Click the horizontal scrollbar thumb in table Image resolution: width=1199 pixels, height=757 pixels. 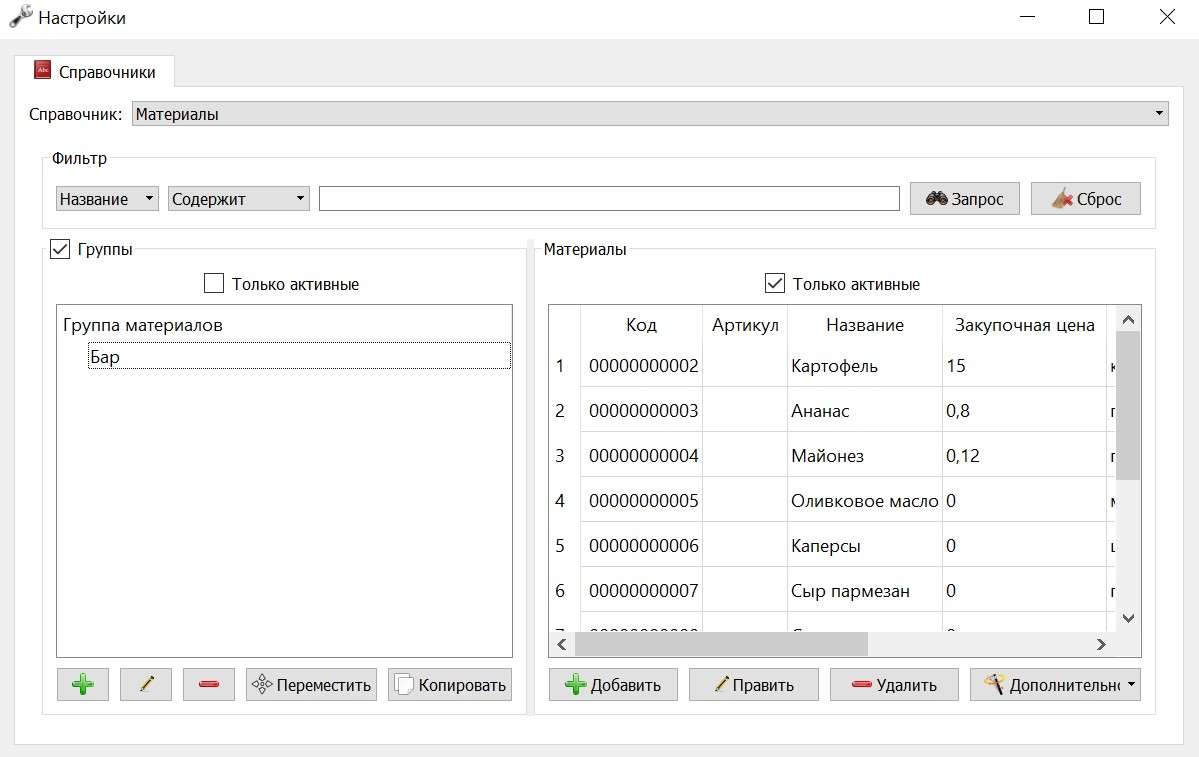pyautogui.click(x=721, y=645)
